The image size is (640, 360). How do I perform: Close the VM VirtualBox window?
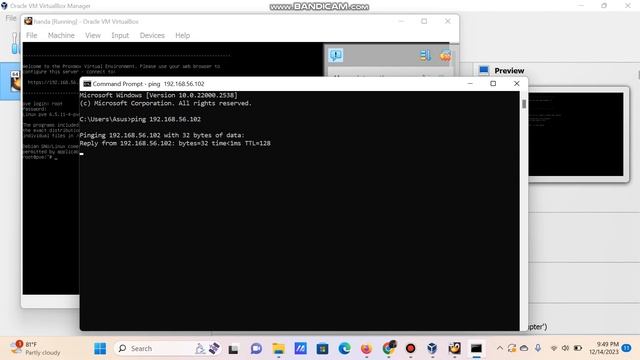point(448,21)
